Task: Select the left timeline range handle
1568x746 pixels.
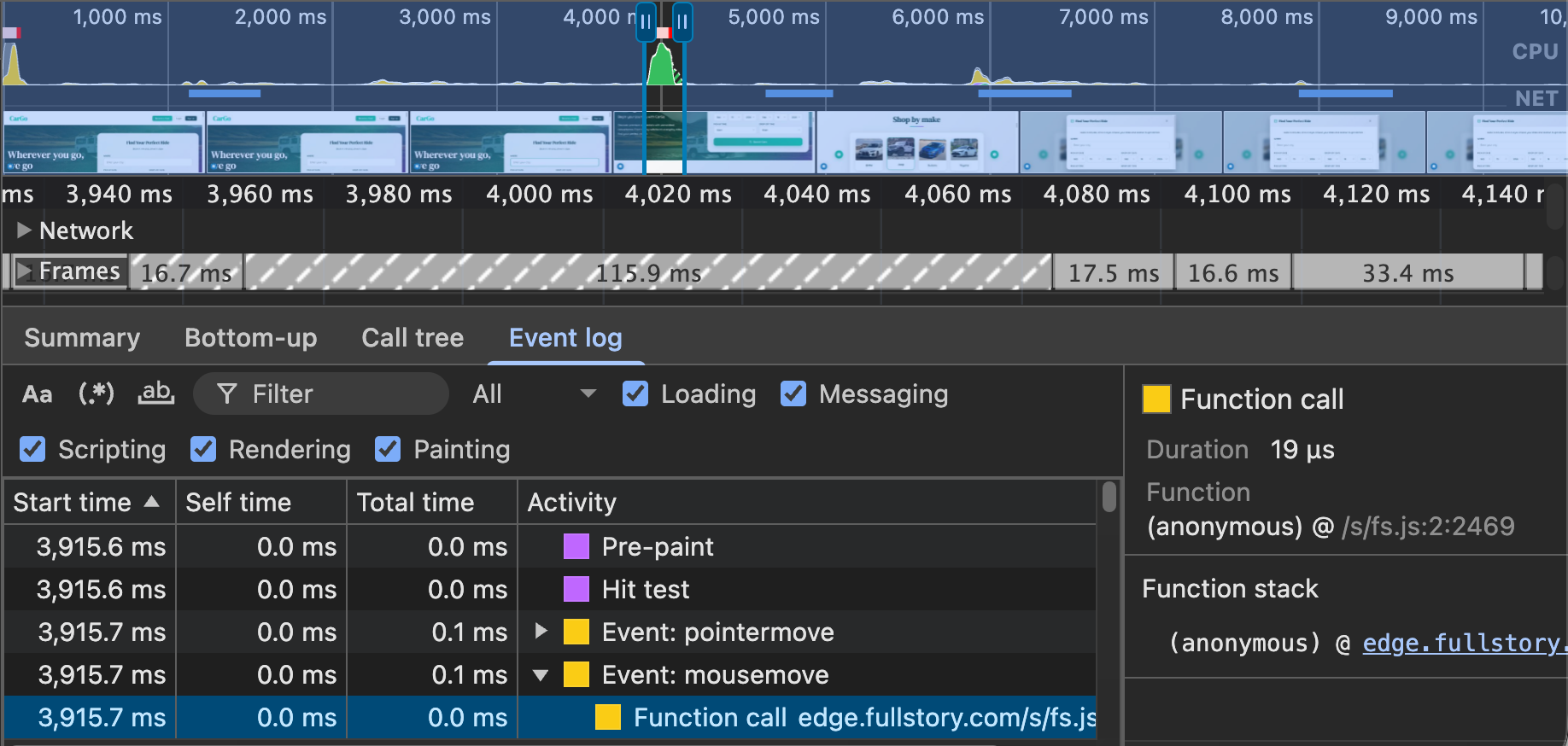Action: coord(646,22)
